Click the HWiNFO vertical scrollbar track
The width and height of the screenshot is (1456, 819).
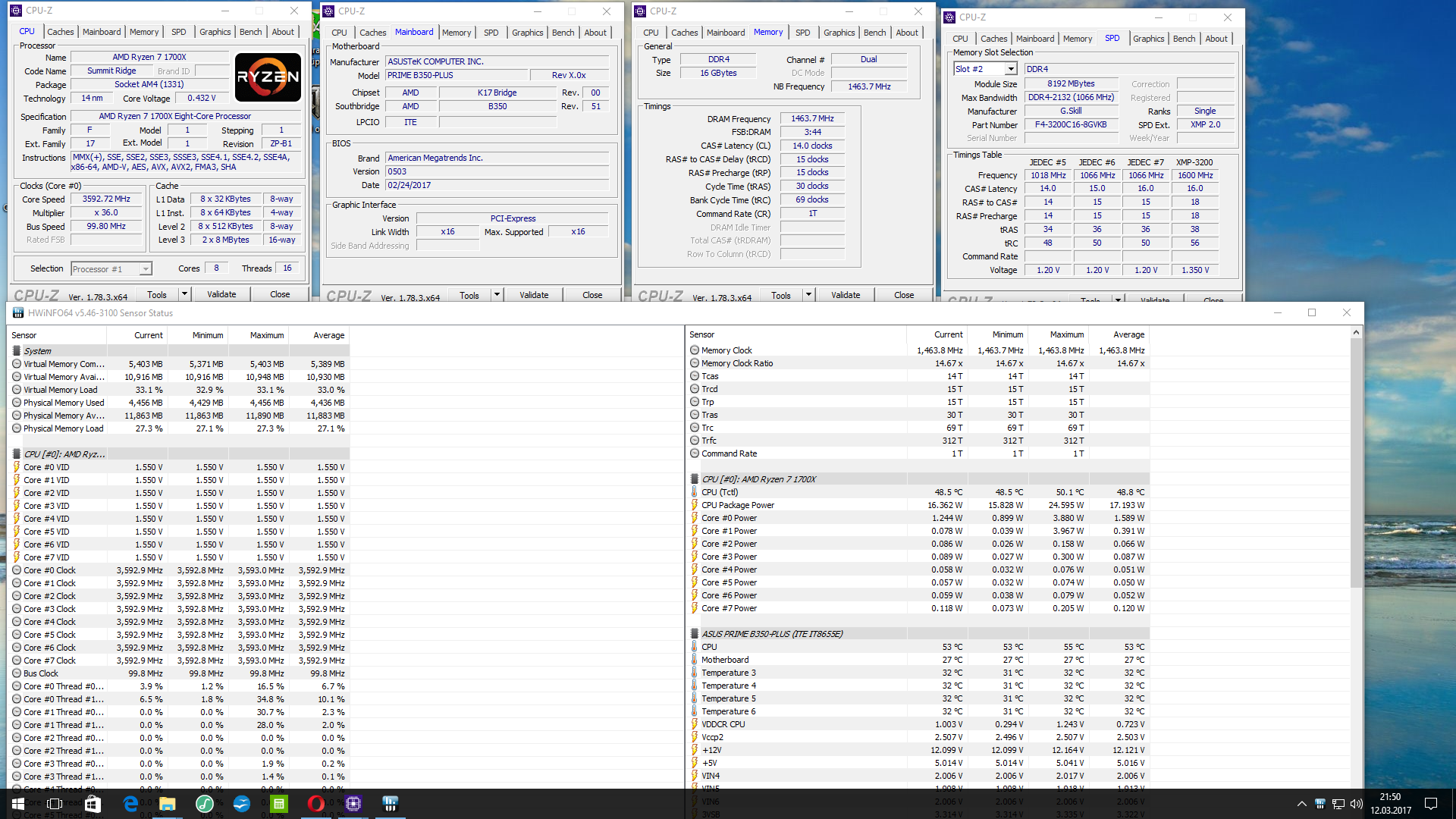tap(1356, 682)
